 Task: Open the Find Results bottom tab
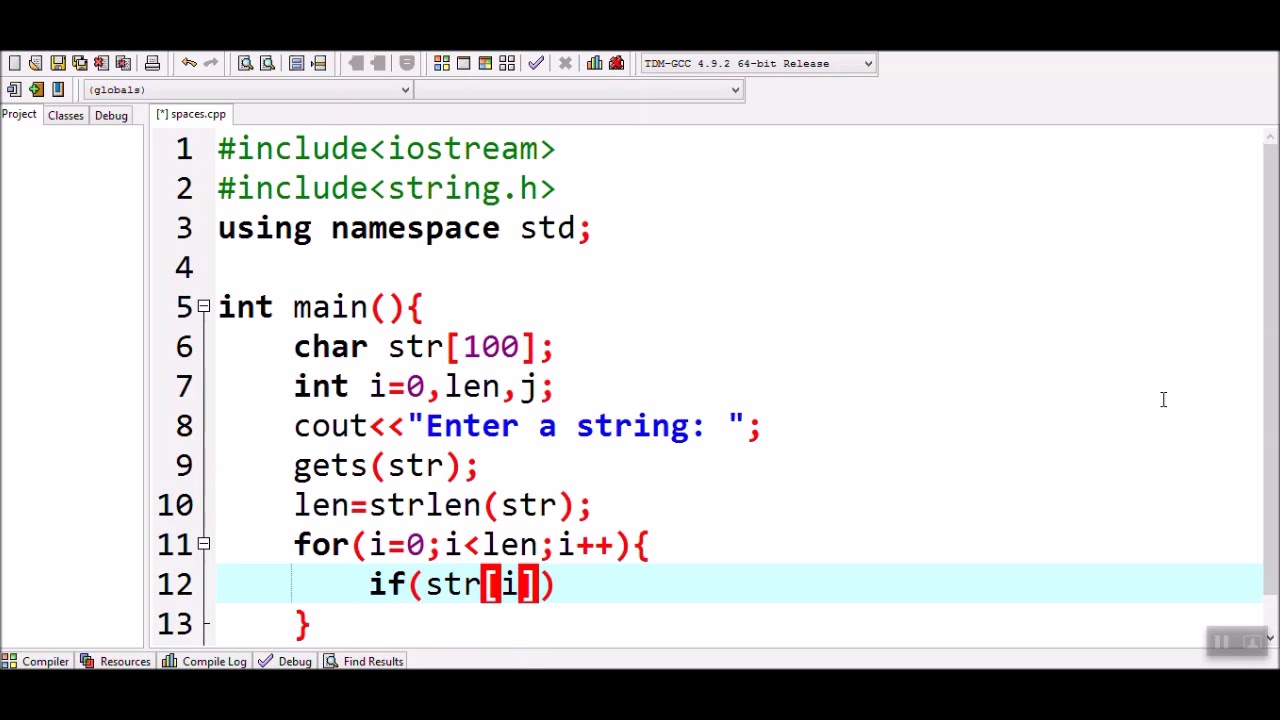point(363,661)
